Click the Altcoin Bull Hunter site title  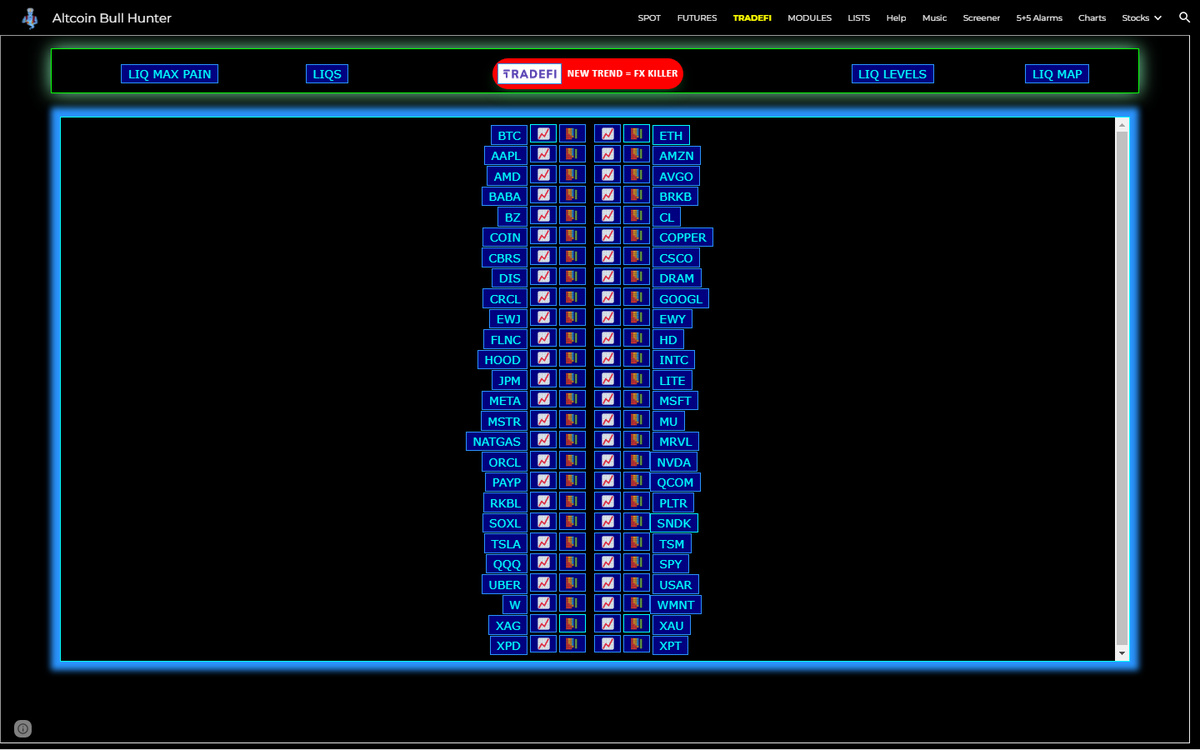[112, 18]
